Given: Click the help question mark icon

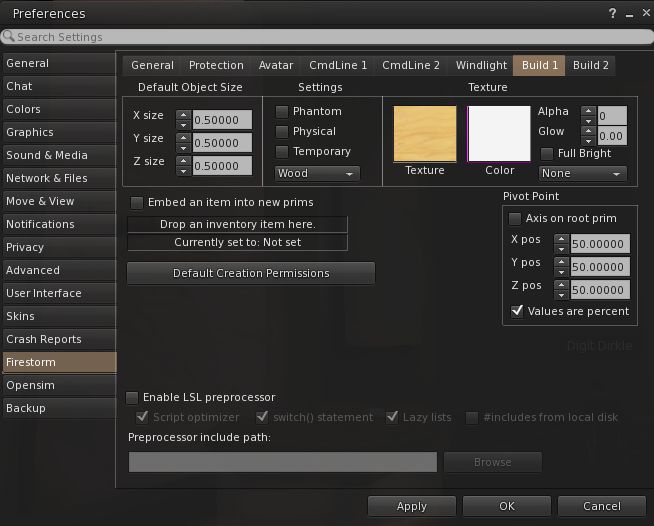Looking at the screenshot, I should click(612, 13).
